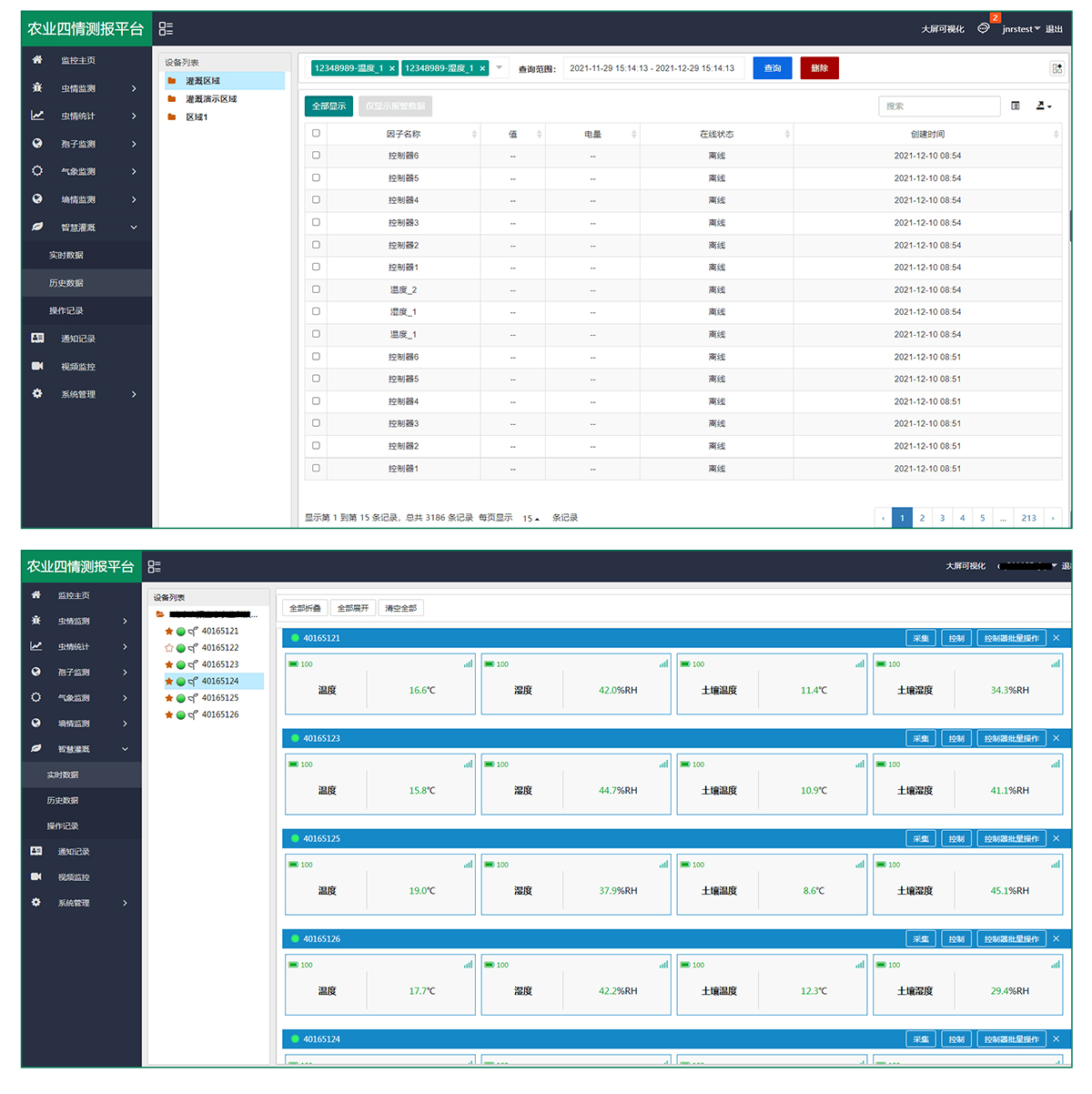This screenshot has height=1094, width=1092.
Task: Click the 视频监控 camera icon in top sidebar
Action: coord(37,367)
